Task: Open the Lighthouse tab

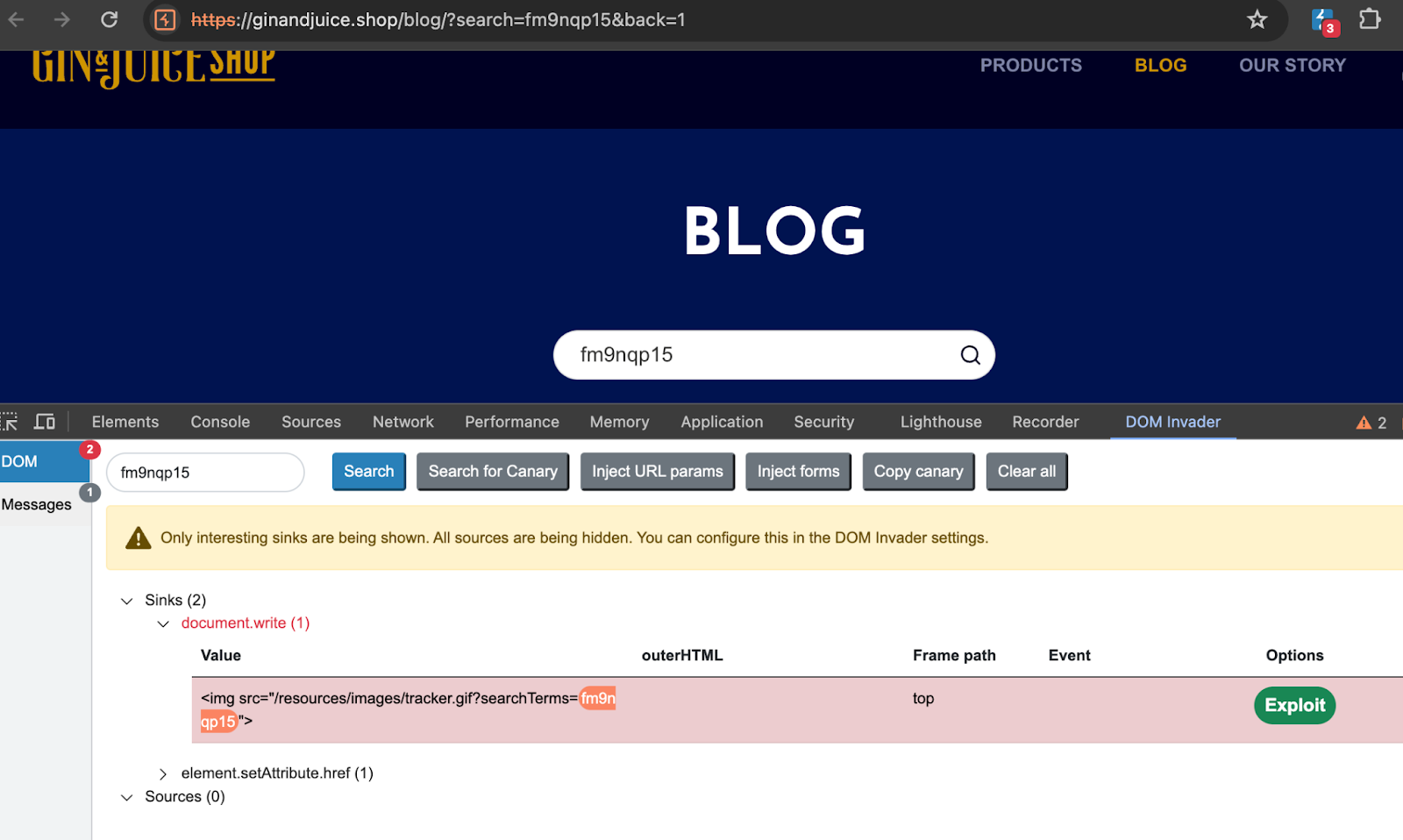Action: tap(941, 422)
